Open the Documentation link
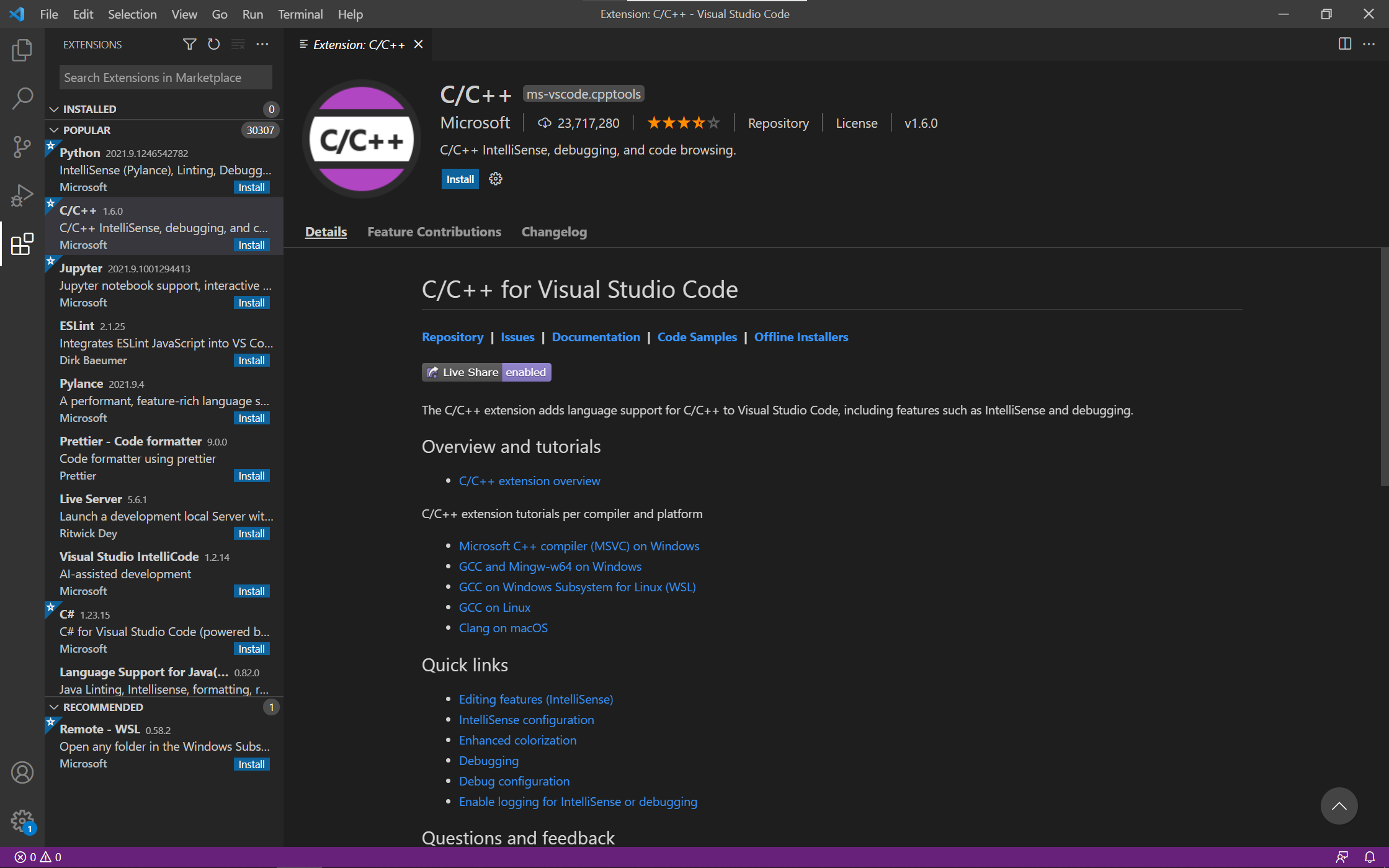 click(596, 337)
